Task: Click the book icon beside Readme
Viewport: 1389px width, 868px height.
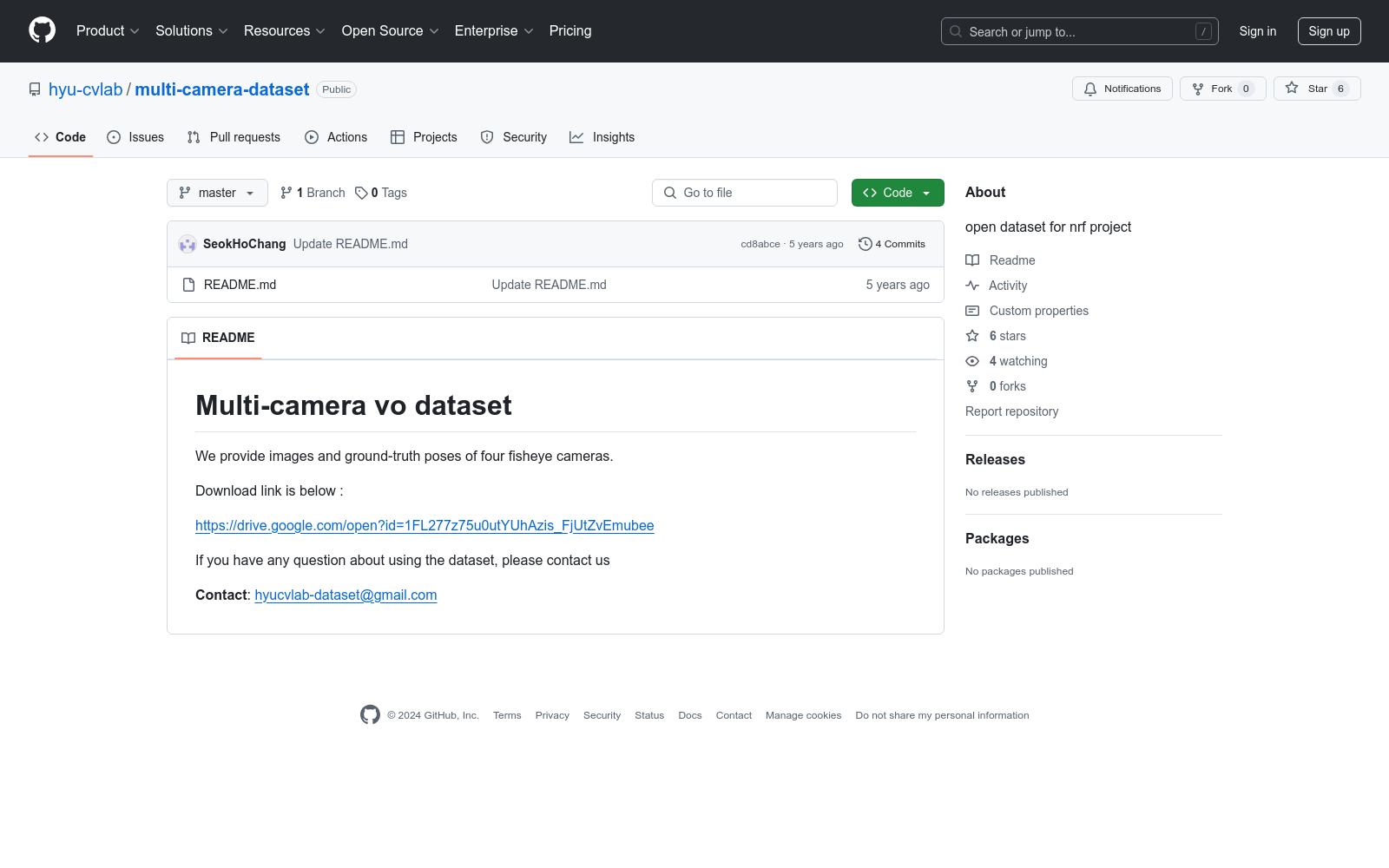Action: point(972,260)
